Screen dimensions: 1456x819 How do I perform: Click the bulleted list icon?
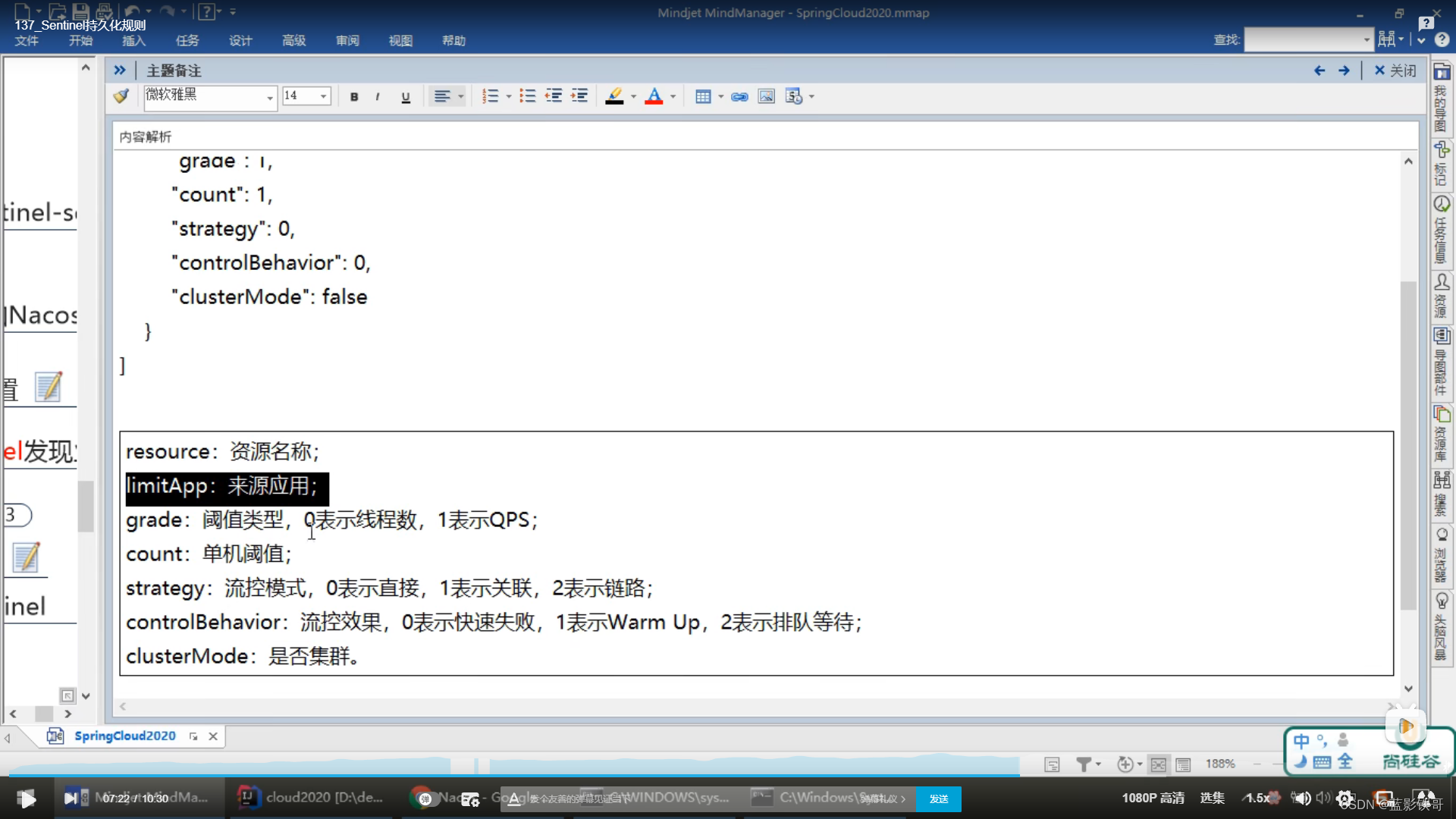pos(528,96)
